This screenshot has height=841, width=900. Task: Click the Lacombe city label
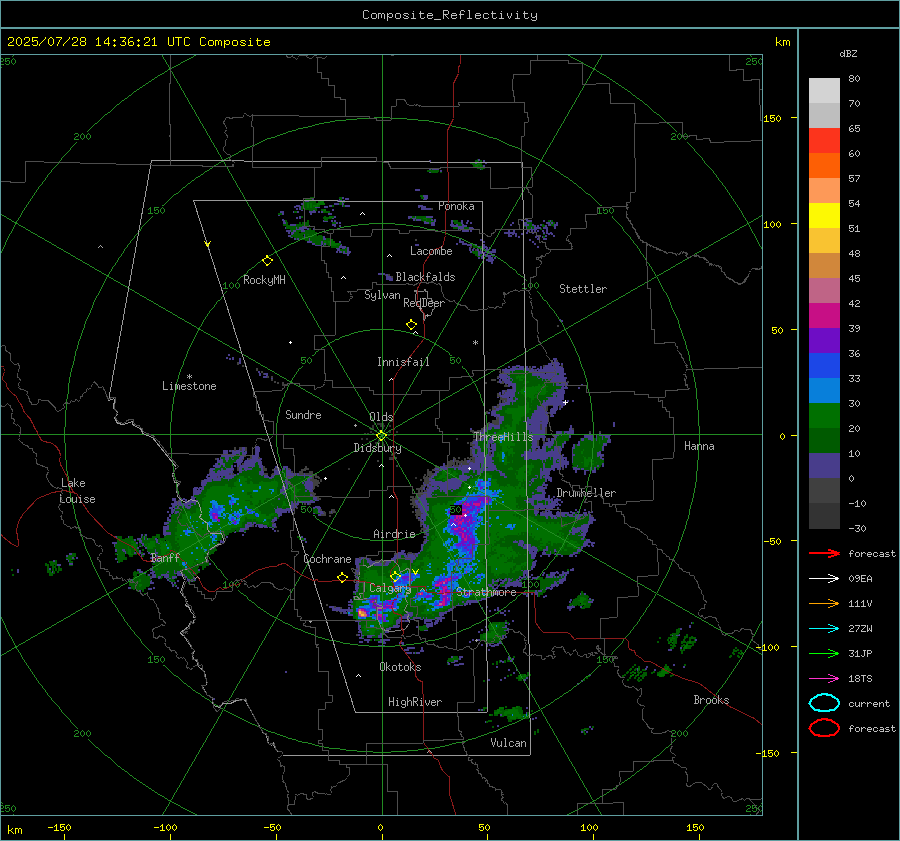pos(431,251)
